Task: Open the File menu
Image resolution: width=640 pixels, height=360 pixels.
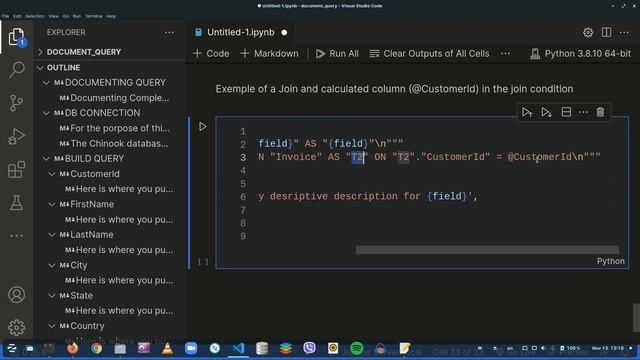Action: tap(5, 16)
